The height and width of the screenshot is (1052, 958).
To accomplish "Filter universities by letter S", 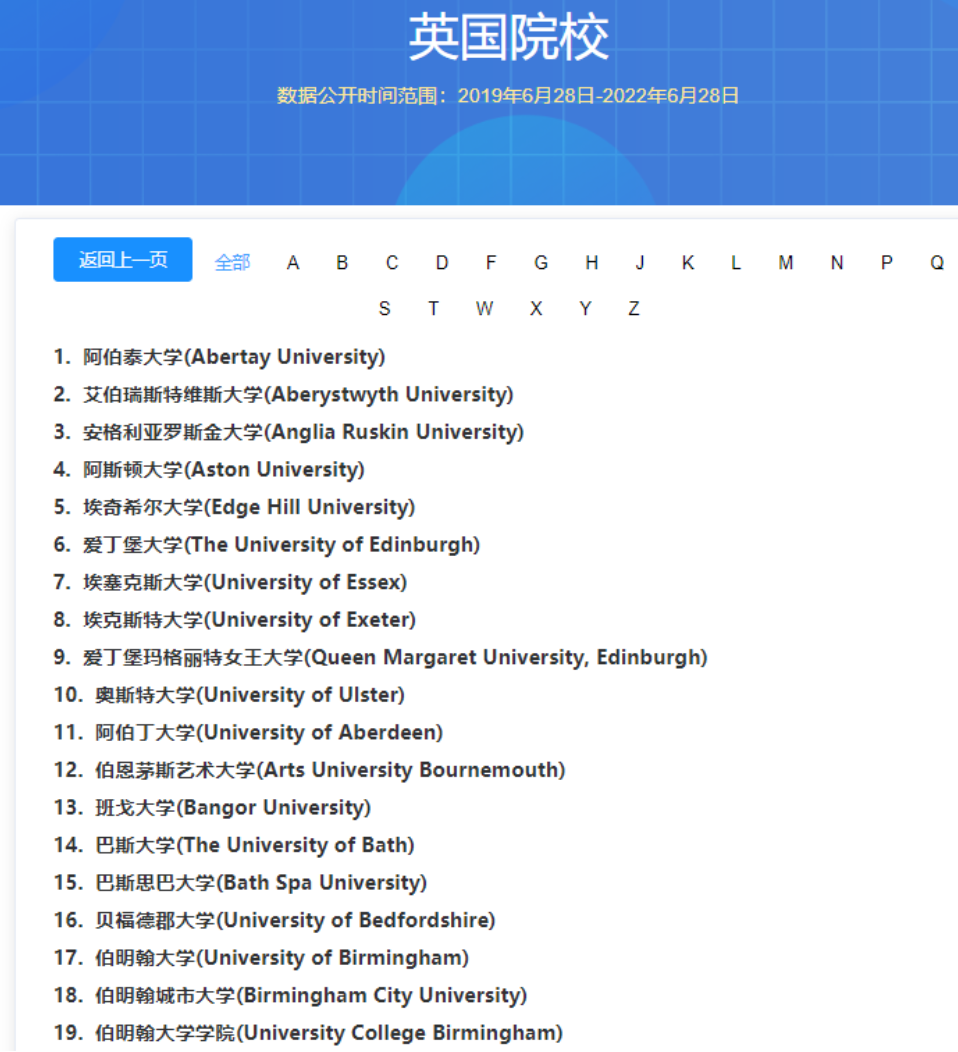I will pos(384,309).
